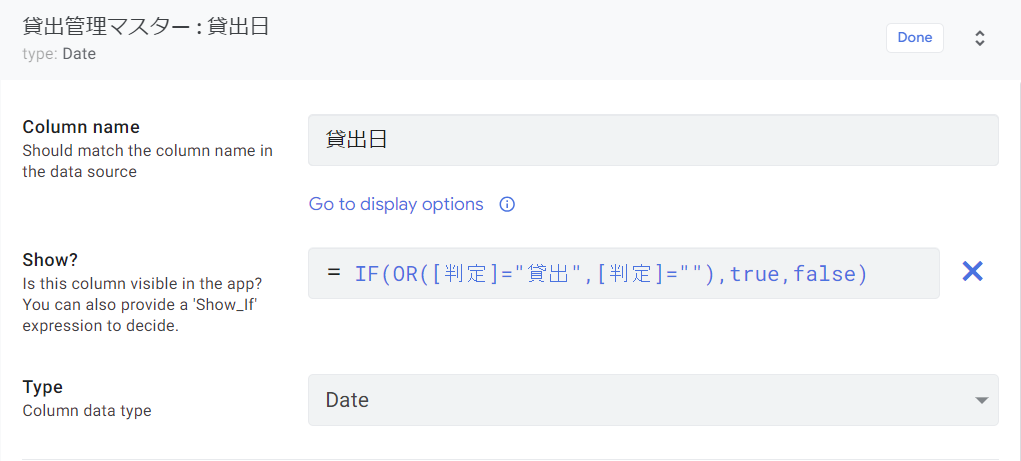Click the Done button
This screenshot has height=461, width=1021.
click(x=914, y=38)
